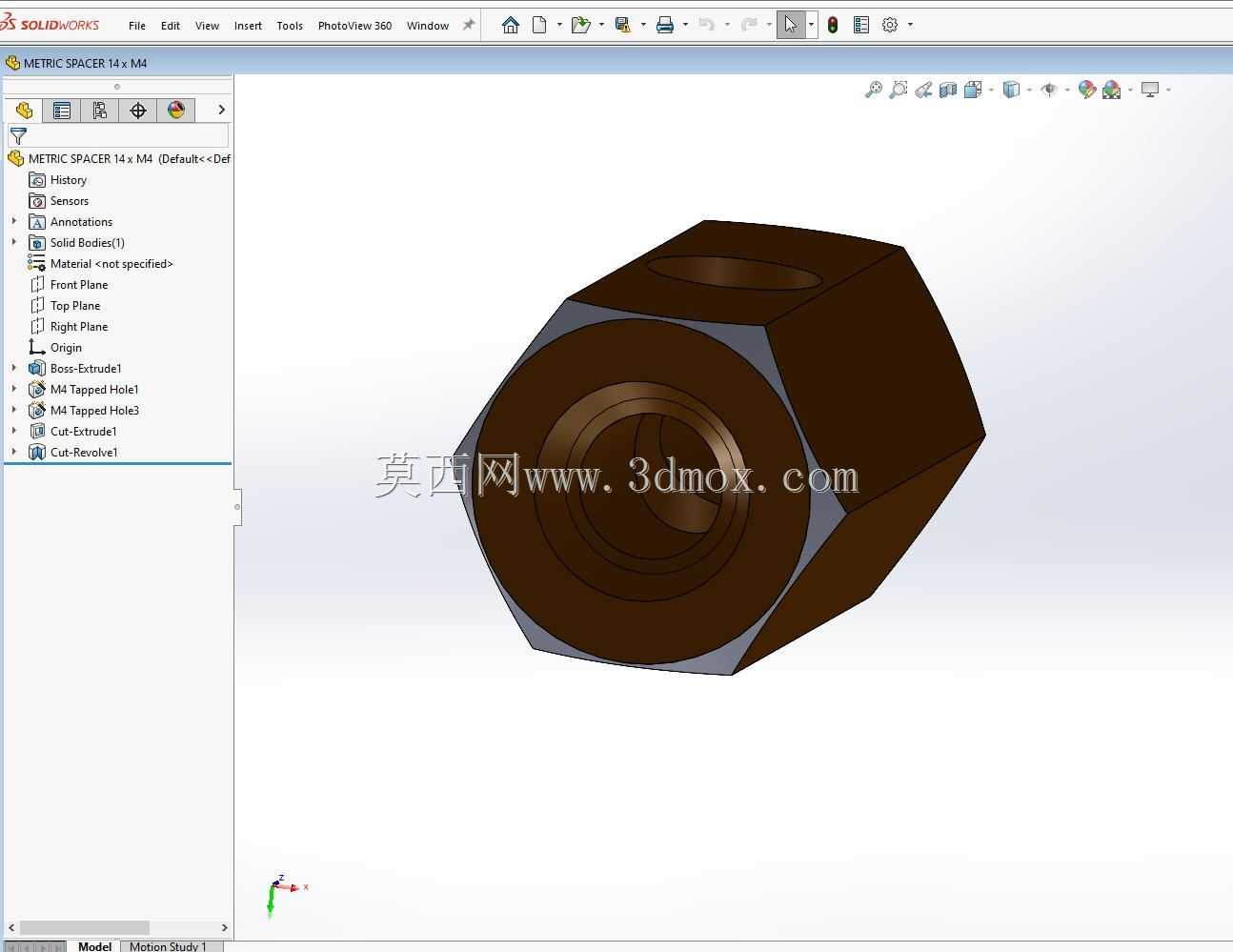Viewport: 1233px width, 952px height.
Task: Open a file with the Open icon
Action: (x=580, y=25)
